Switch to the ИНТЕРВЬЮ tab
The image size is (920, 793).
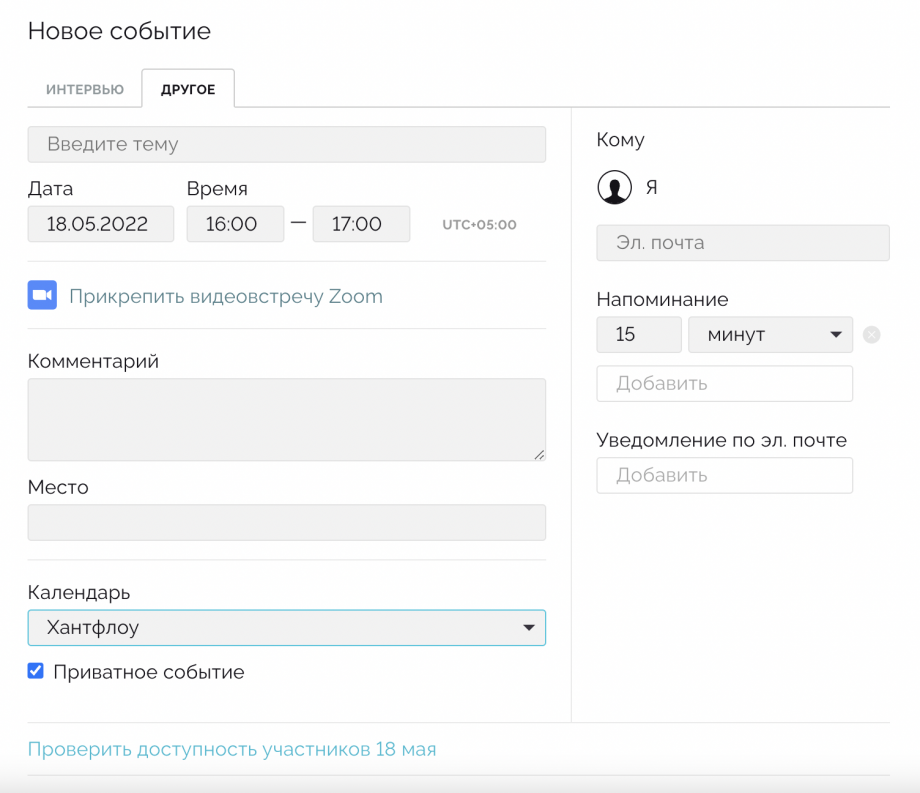point(85,89)
